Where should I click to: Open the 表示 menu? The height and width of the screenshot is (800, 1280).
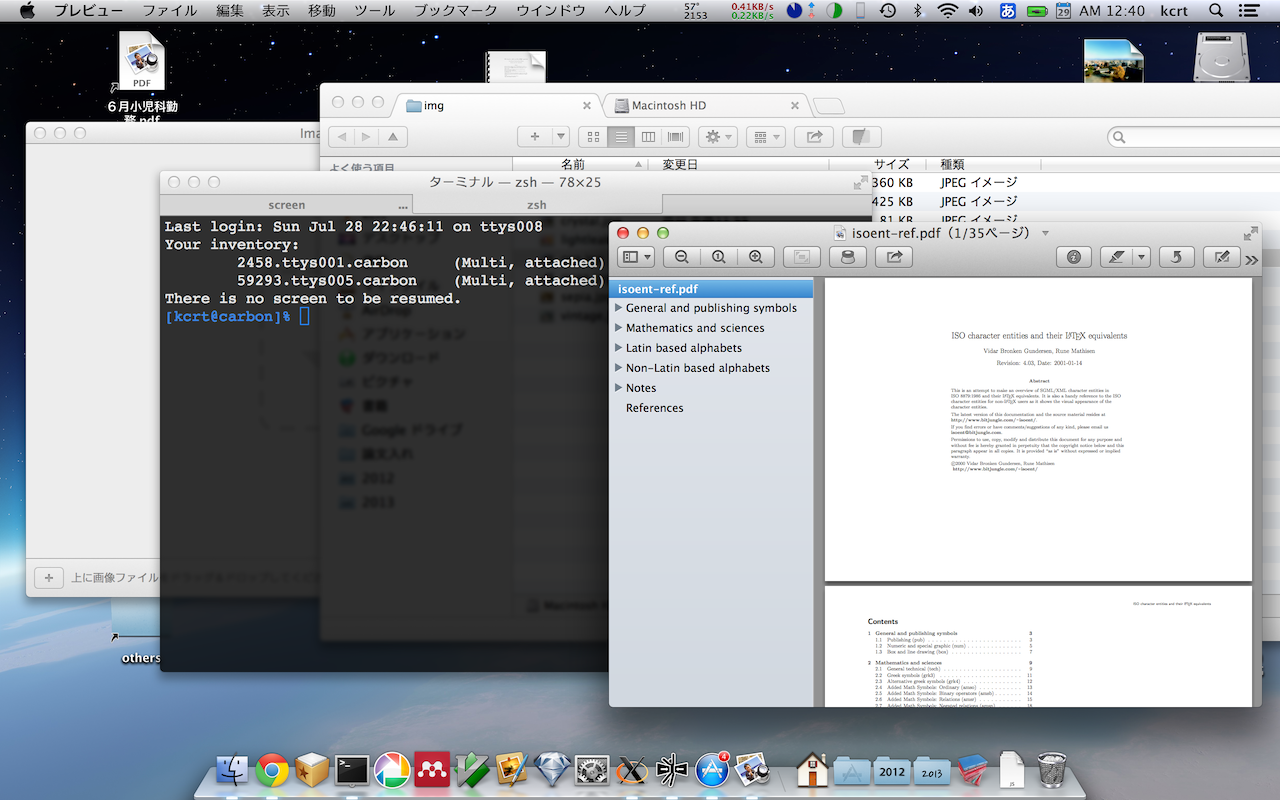pyautogui.click(x=276, y=11)
